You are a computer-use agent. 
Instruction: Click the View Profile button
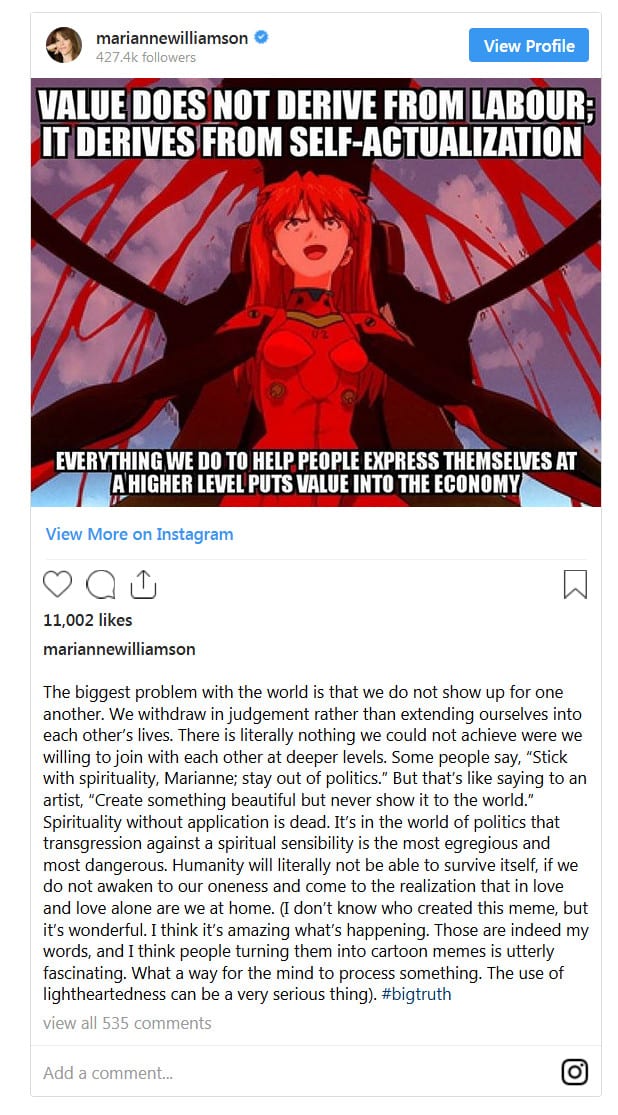[x=529, y=46]
